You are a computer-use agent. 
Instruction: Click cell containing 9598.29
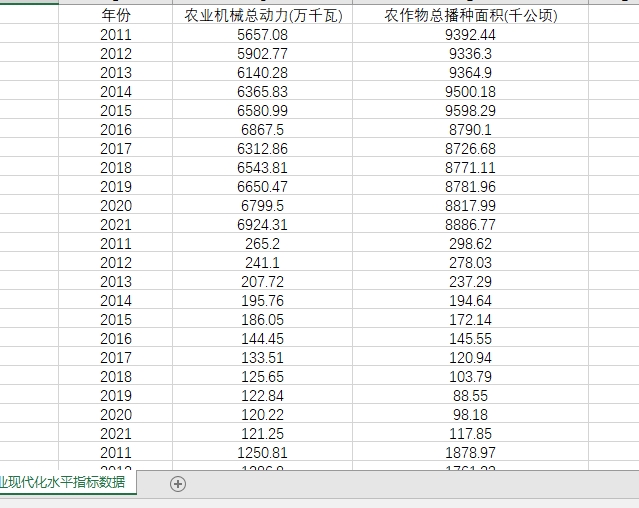(x=470, y=110)
